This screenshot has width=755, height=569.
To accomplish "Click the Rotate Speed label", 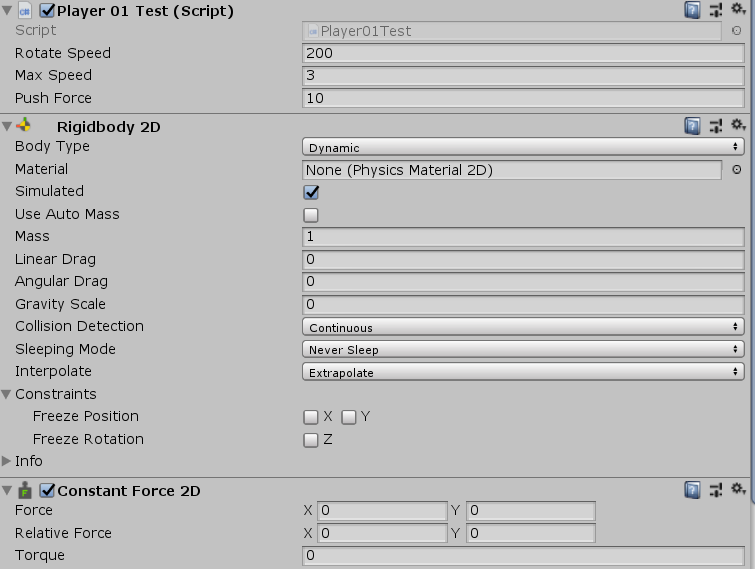I will click(63, 53).
